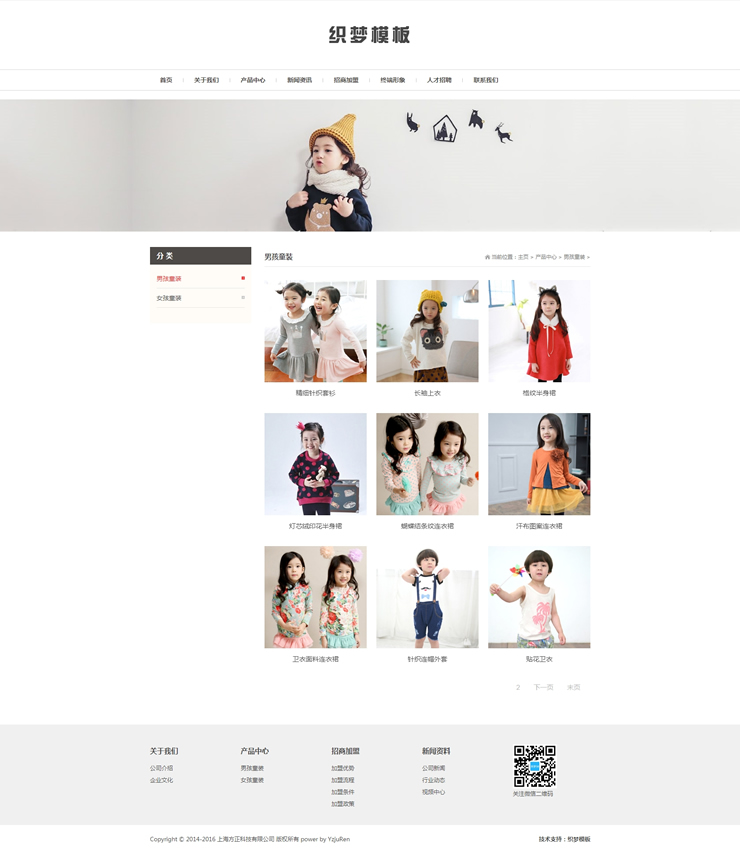
Task: Open the 加盟流程 footer link
Action: click(343, 780)
